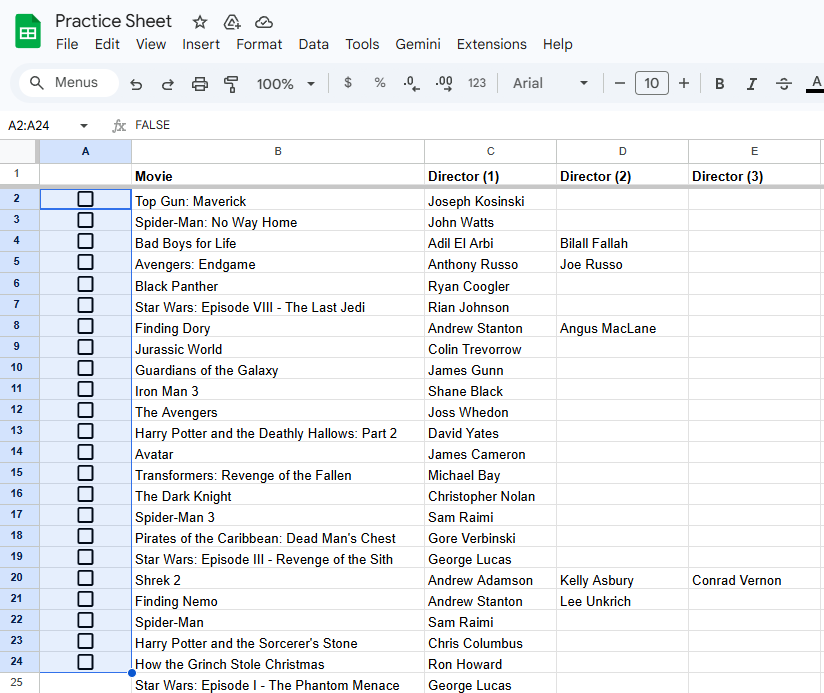Select row 25 header

click(19, 682)
